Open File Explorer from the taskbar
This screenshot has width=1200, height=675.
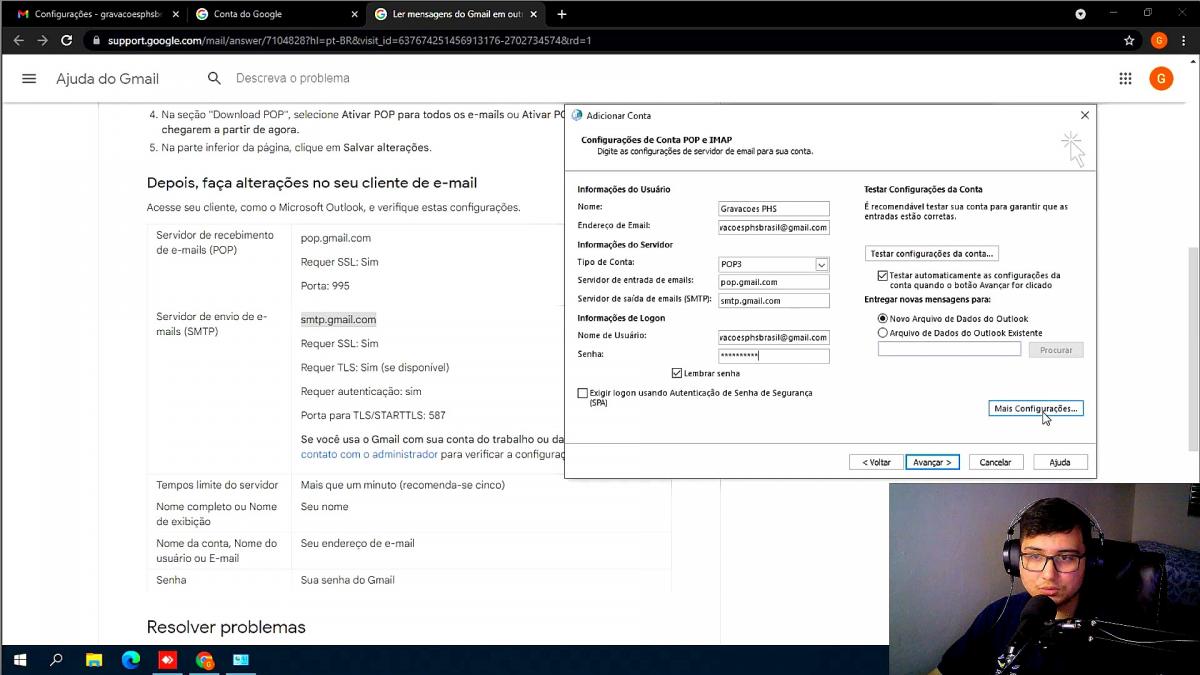[x=94, y=660]
